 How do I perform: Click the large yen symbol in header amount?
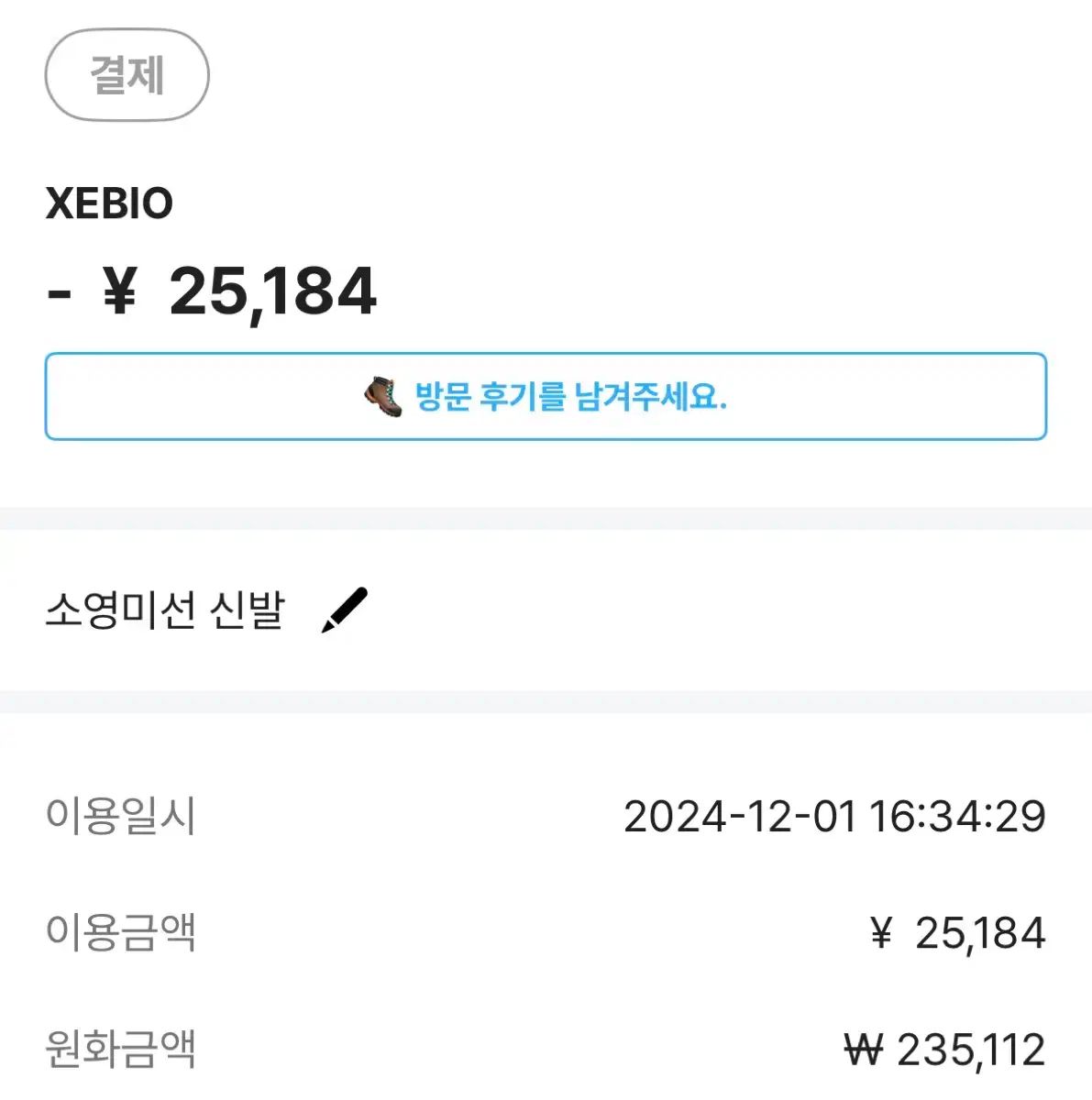(x=119, y=292)
